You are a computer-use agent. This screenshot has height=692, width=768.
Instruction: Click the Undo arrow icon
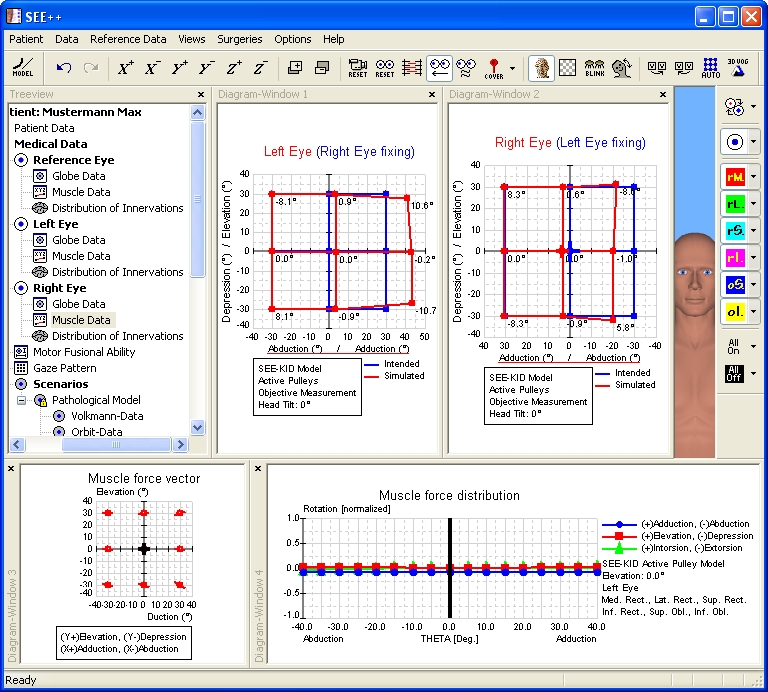(x=64, y=68)
